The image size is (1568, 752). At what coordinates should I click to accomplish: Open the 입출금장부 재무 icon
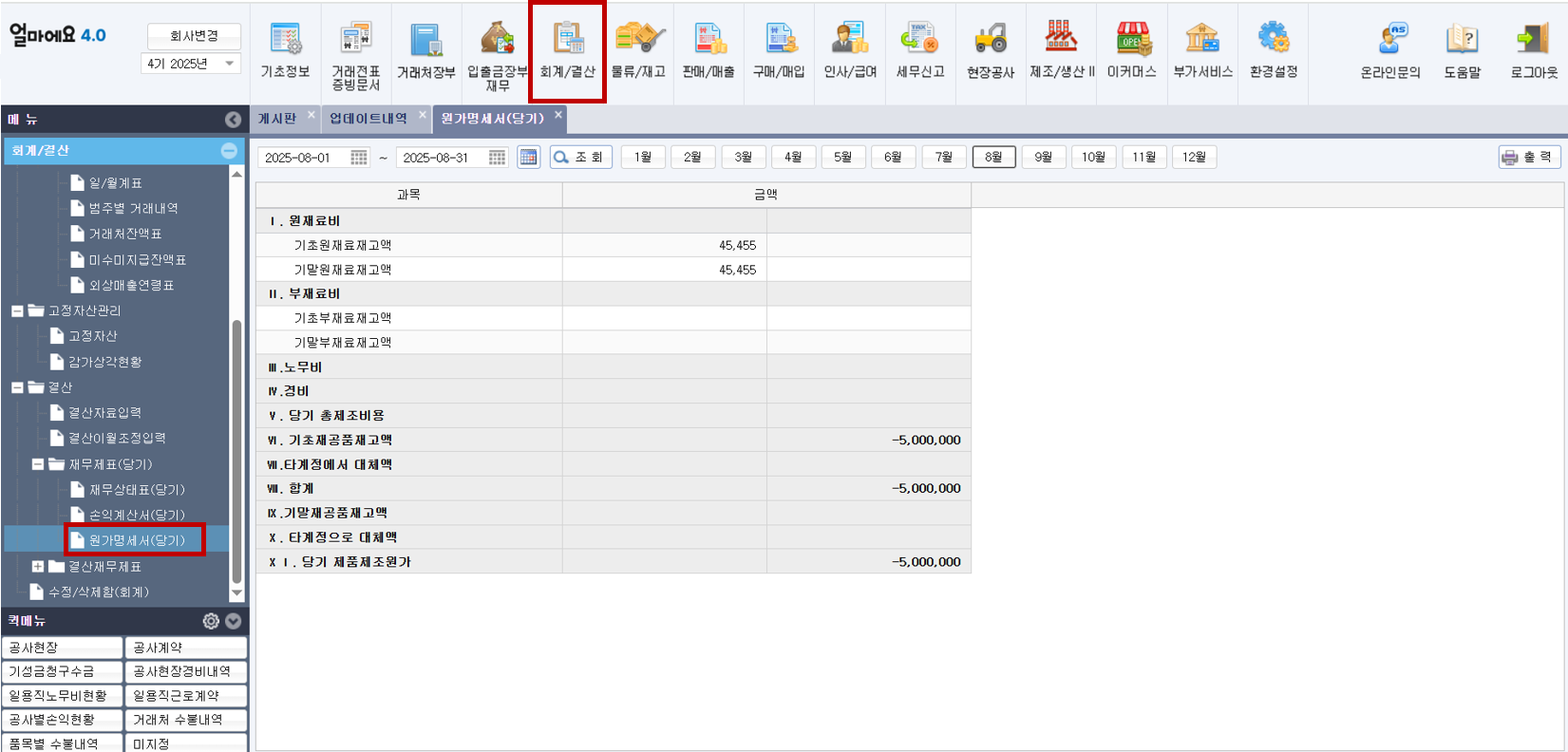(497, 56)
